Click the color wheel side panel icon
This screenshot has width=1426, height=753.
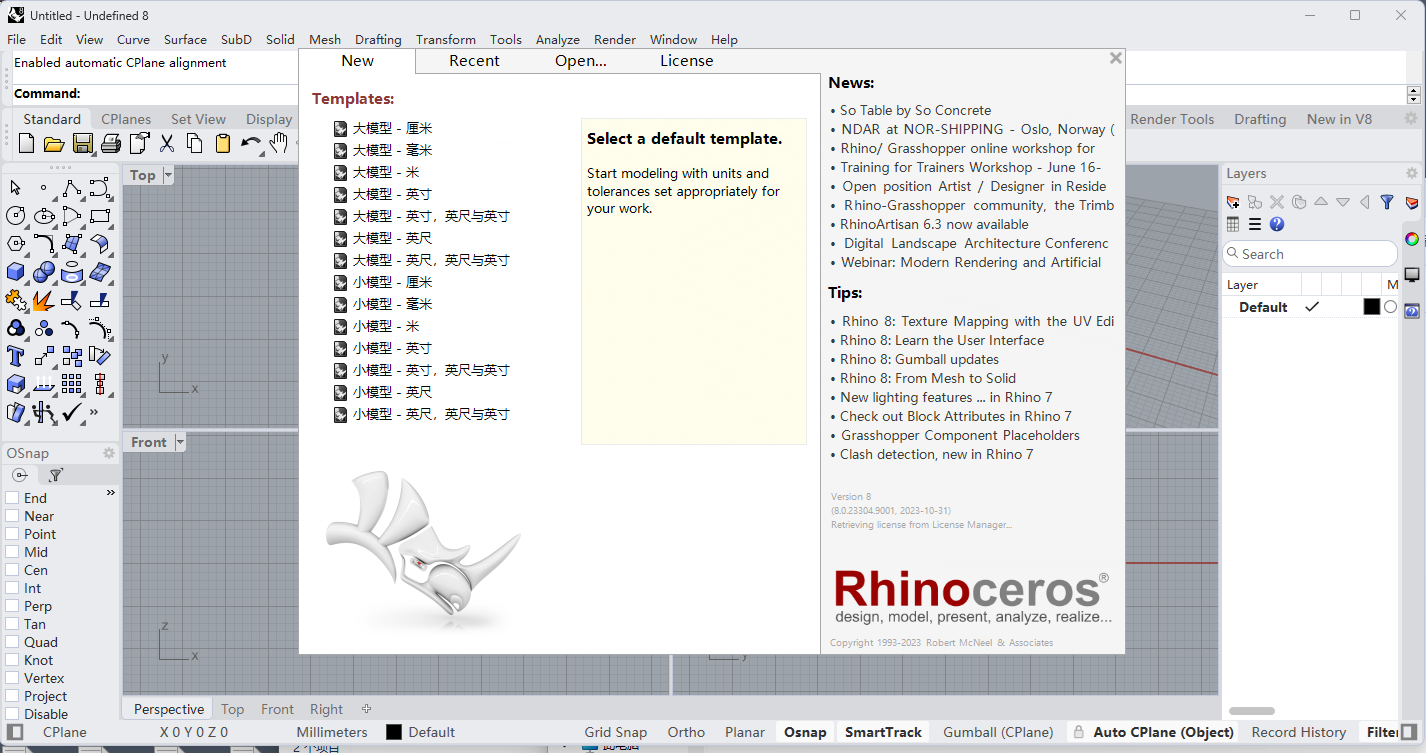click(1412, 239)
